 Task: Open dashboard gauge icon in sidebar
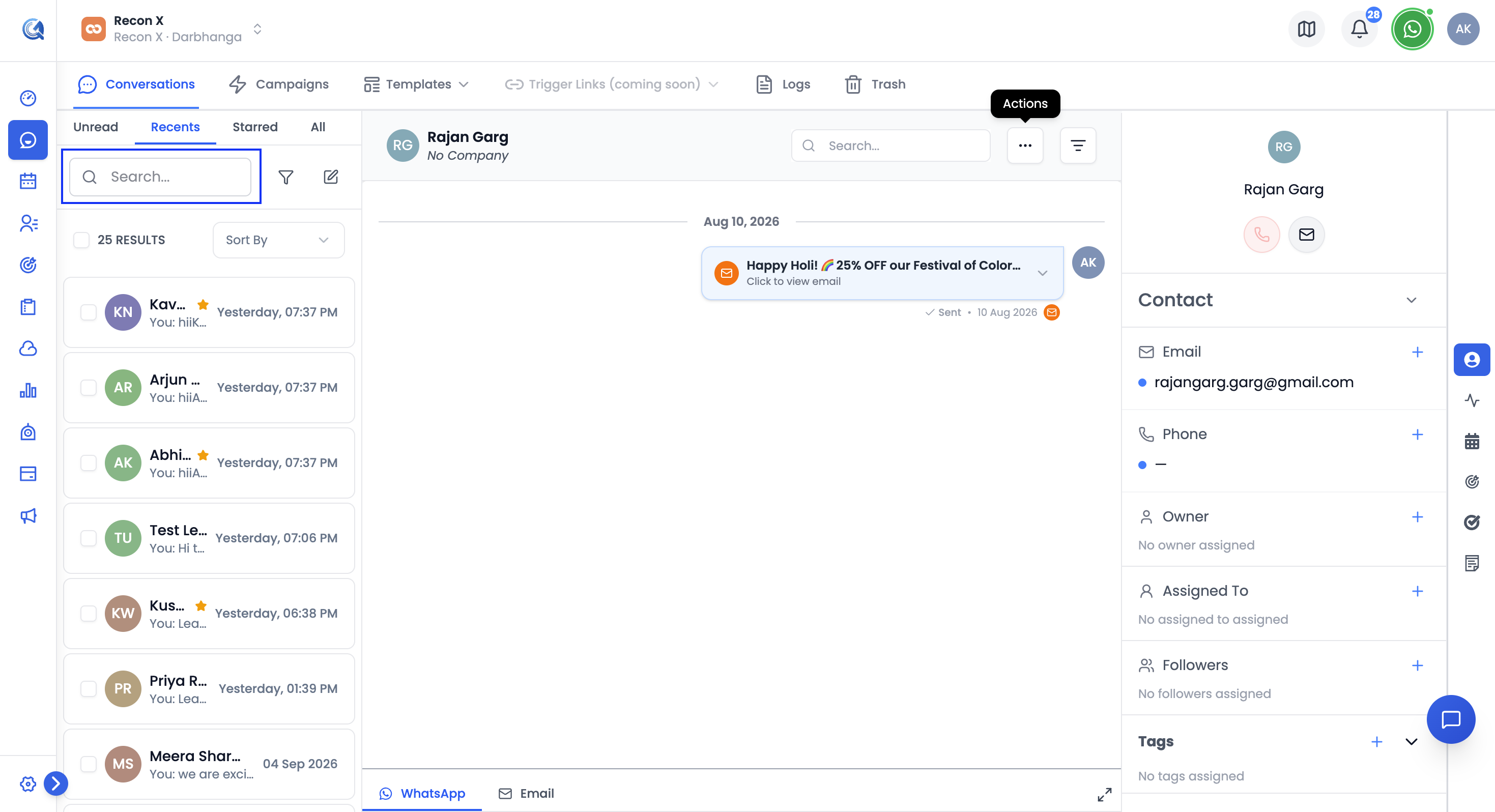[28, 98]
